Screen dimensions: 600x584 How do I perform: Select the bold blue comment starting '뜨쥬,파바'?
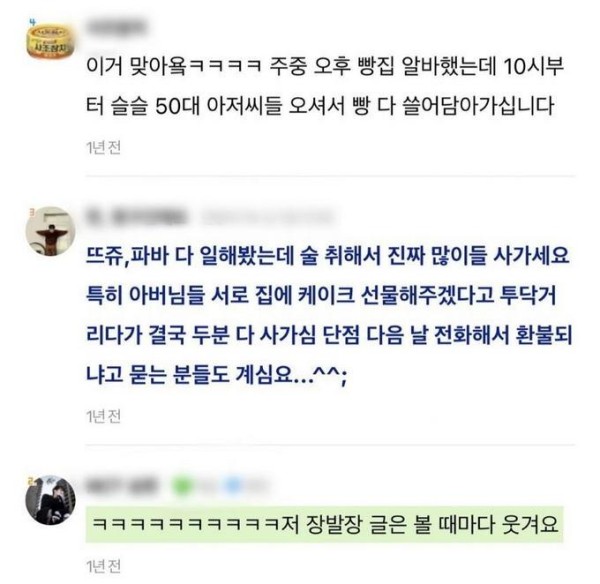tap(328, 315)
